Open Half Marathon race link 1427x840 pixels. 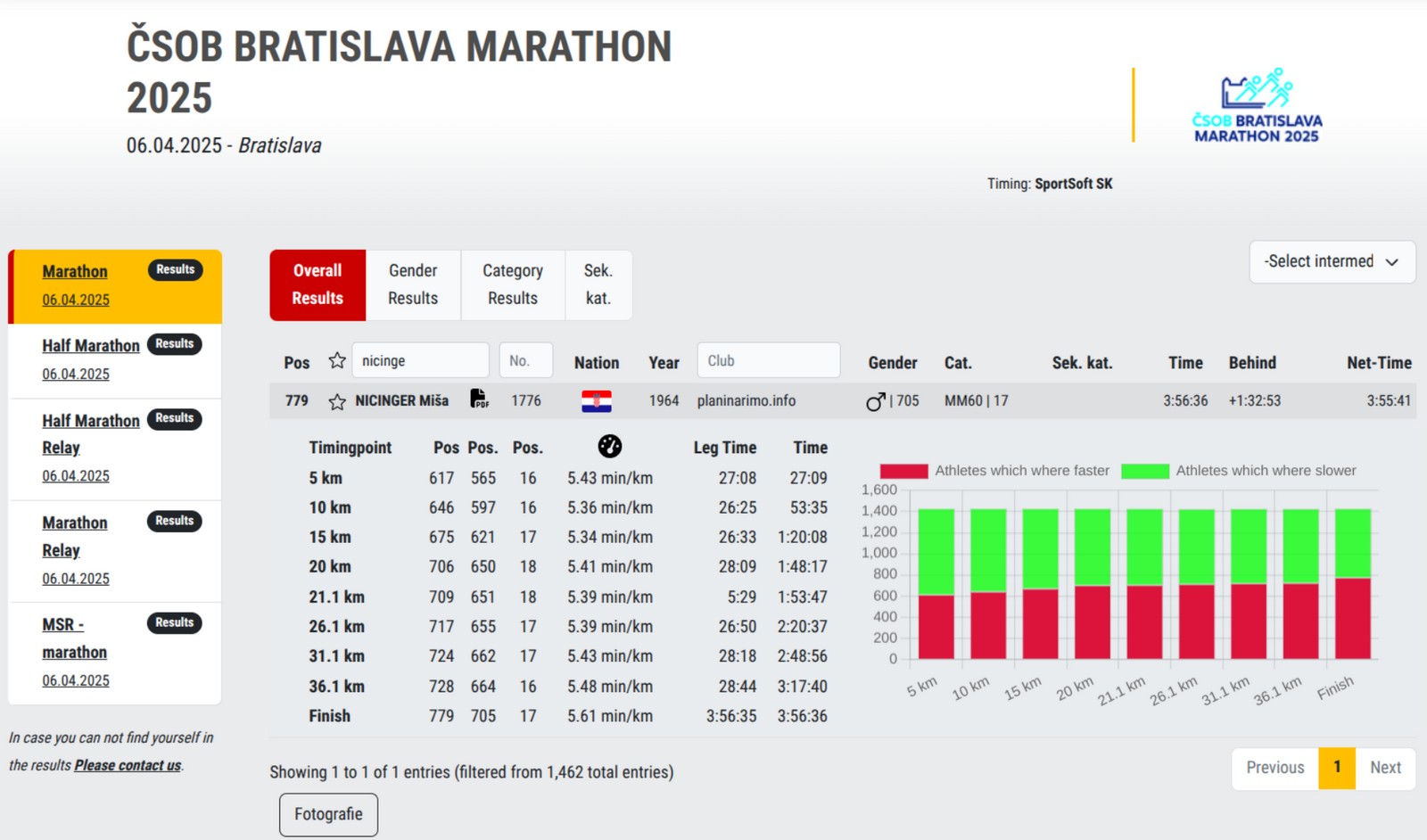click(91, 346)
